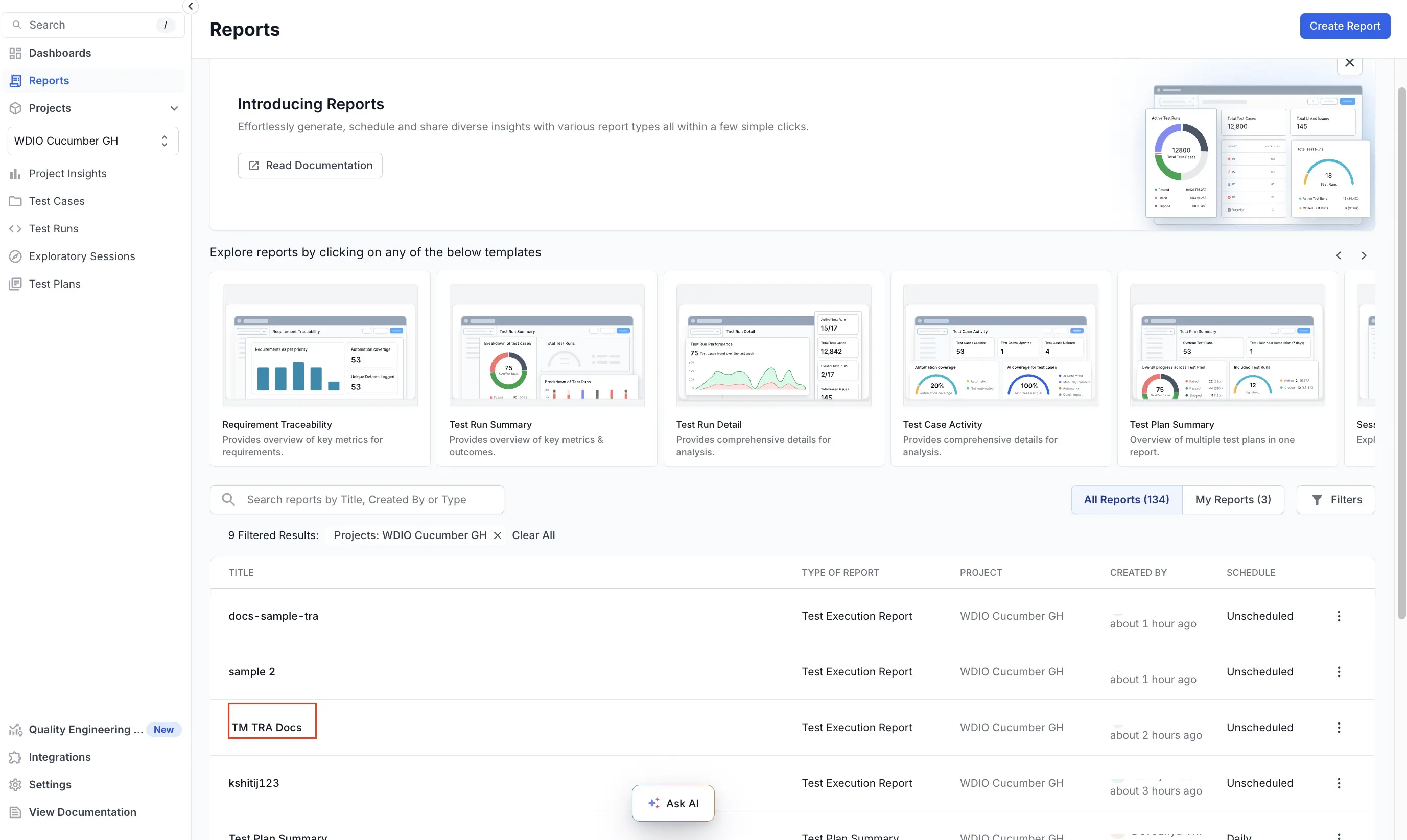The width and height of the screenshot is (1407, 840).
Task: Click the Read Documentation button
Action: tap(310, 166)
